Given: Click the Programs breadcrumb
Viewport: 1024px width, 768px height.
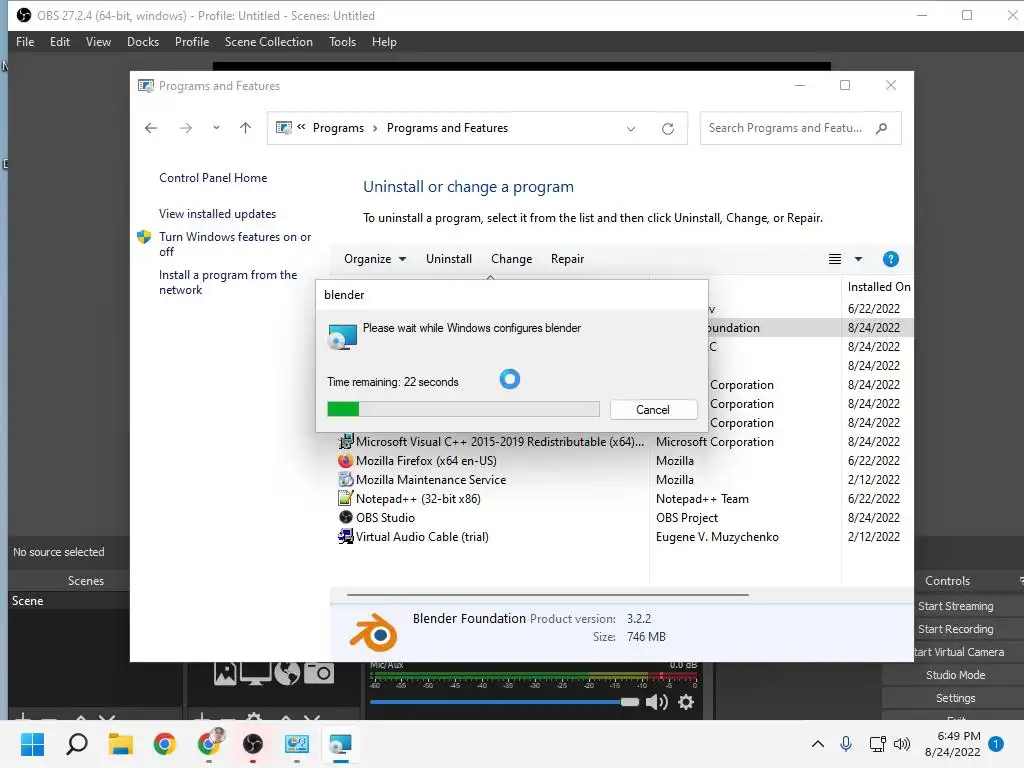Looking at the screenshot, I should 338,128.
